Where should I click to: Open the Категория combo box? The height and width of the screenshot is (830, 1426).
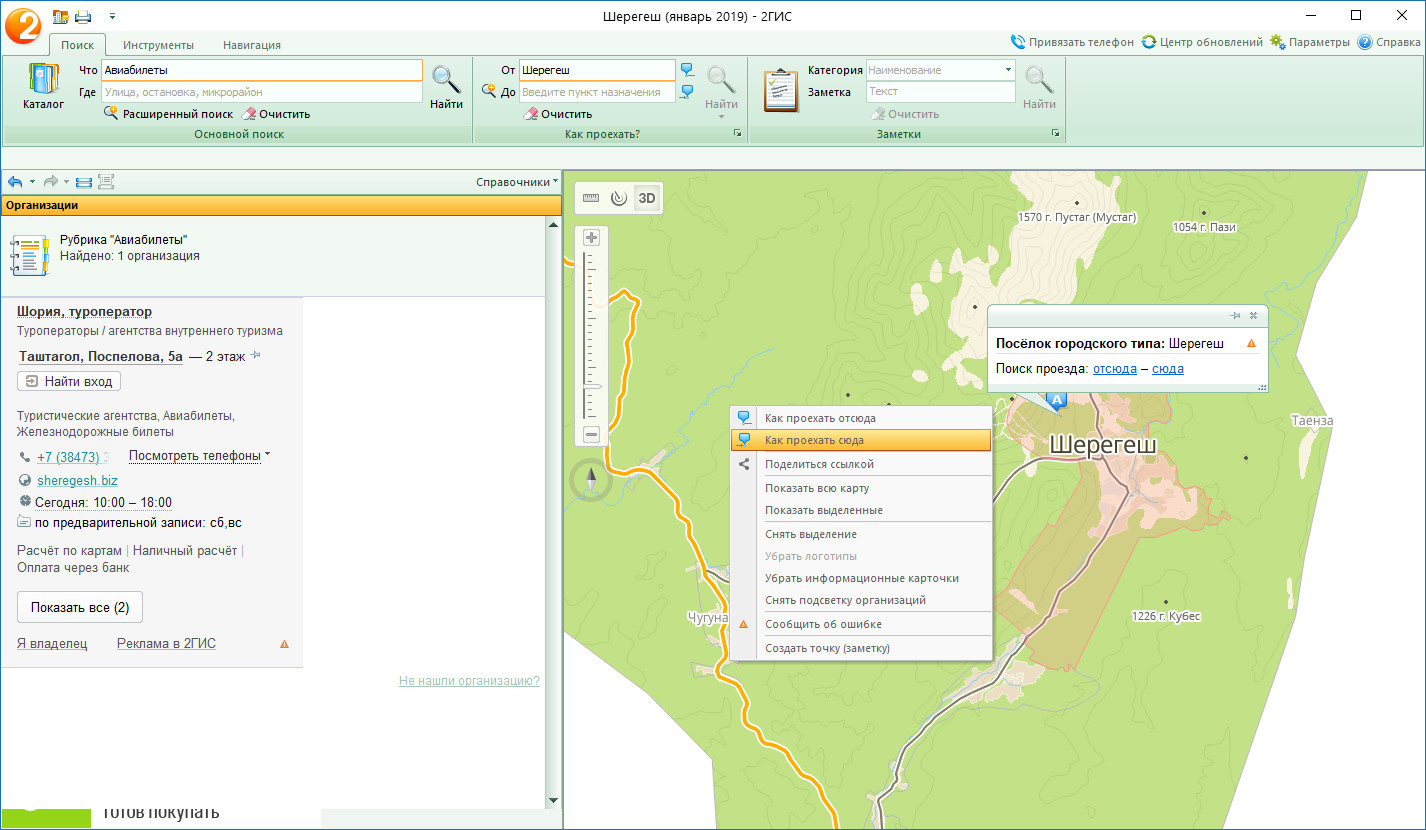940,70
